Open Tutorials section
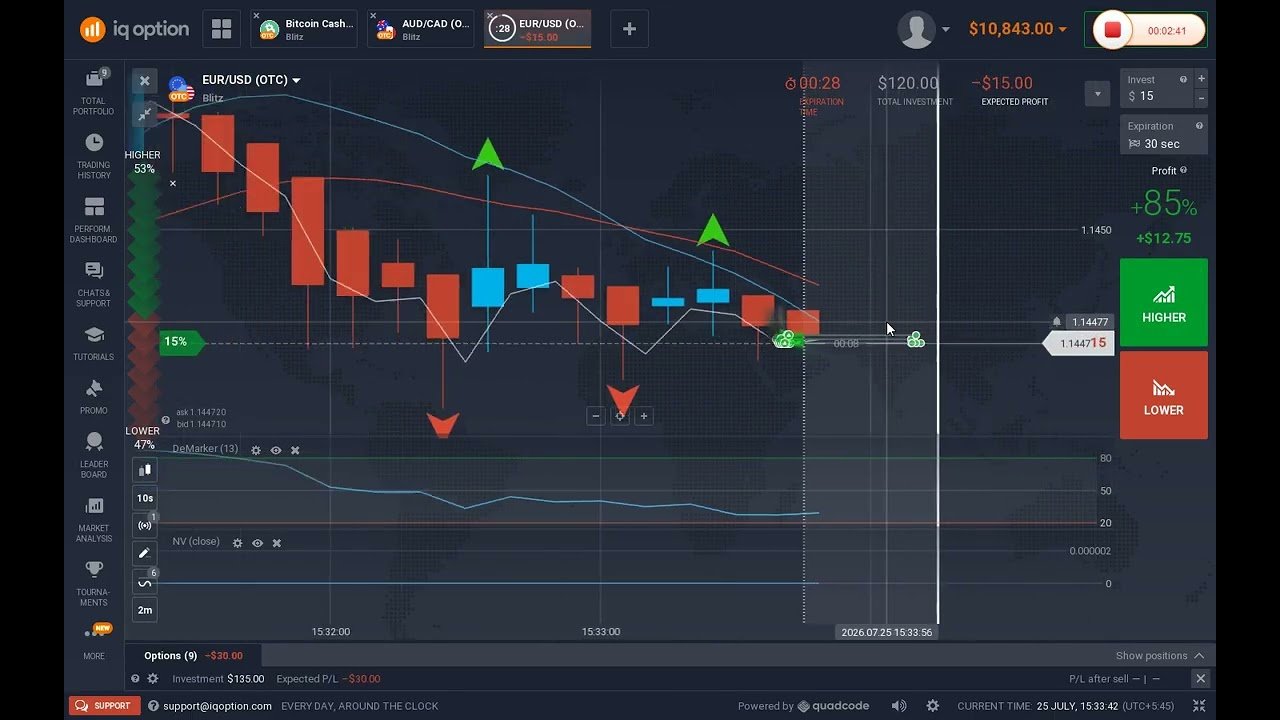Image resolution: width=1280 pixels, height=720 pixels. tap(94, 343)
